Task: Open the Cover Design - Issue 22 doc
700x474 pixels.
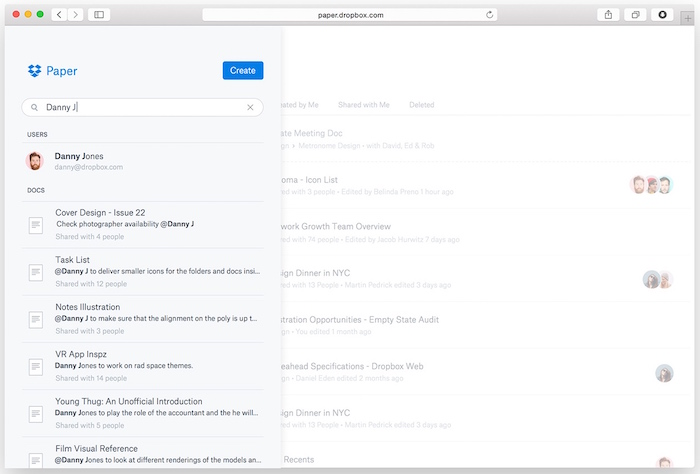Action: click(100, 213)
